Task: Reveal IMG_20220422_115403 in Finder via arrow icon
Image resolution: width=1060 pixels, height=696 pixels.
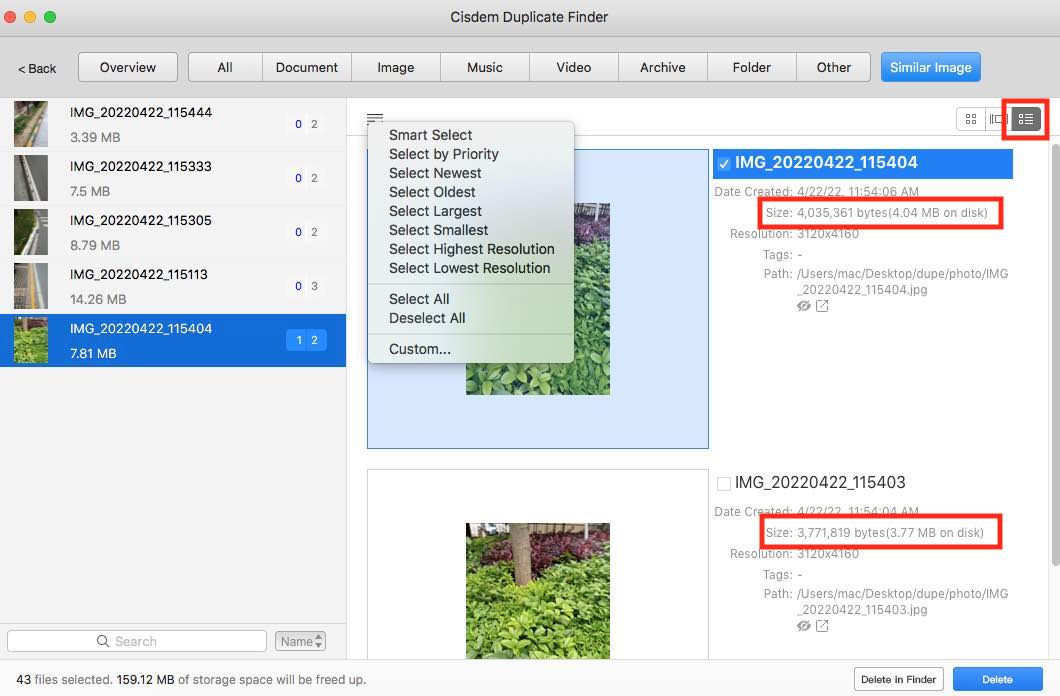Action: [x=823, y=625]
